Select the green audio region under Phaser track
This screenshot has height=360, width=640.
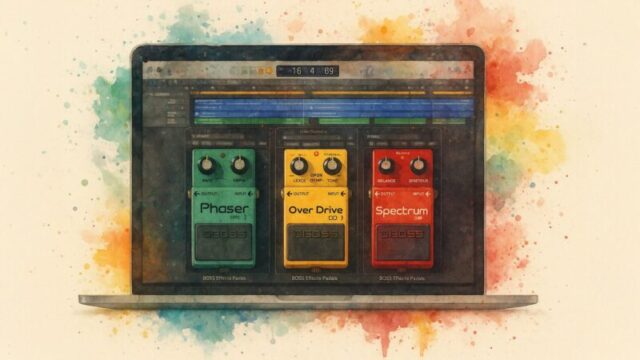point(251,121)
